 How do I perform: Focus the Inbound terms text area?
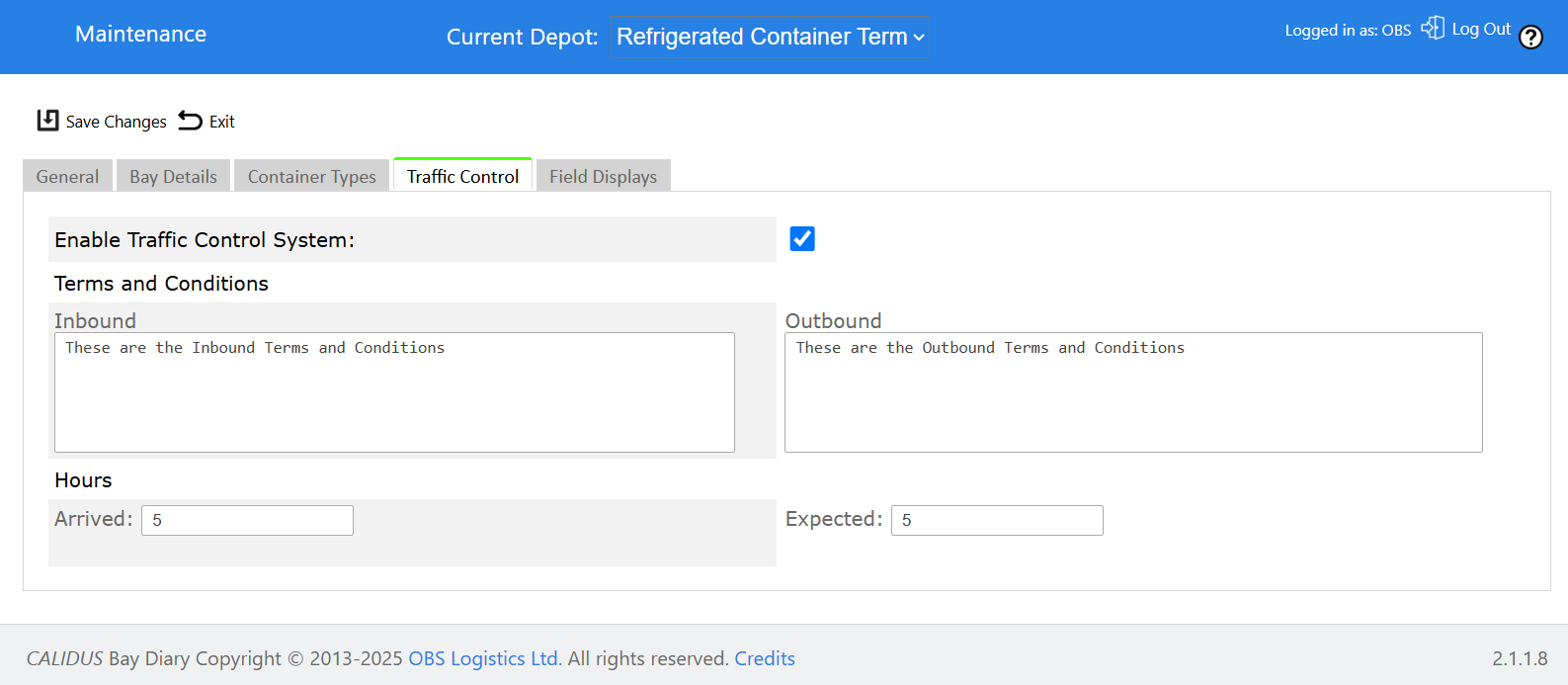(394, 392)
